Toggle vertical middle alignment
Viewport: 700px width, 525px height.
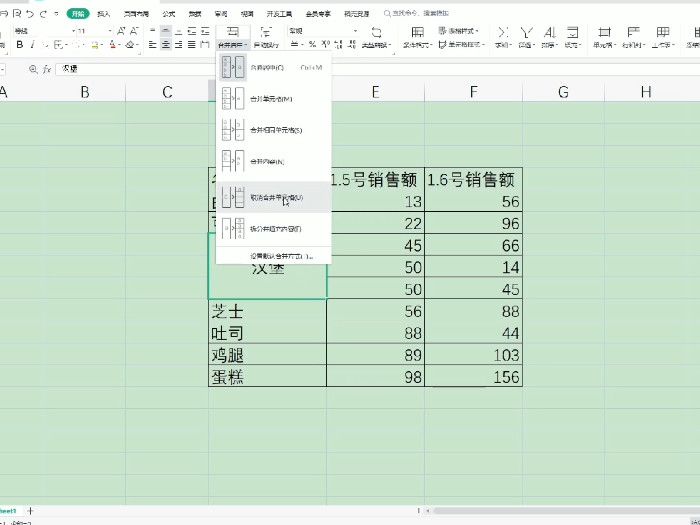click(x=166, y=31)
